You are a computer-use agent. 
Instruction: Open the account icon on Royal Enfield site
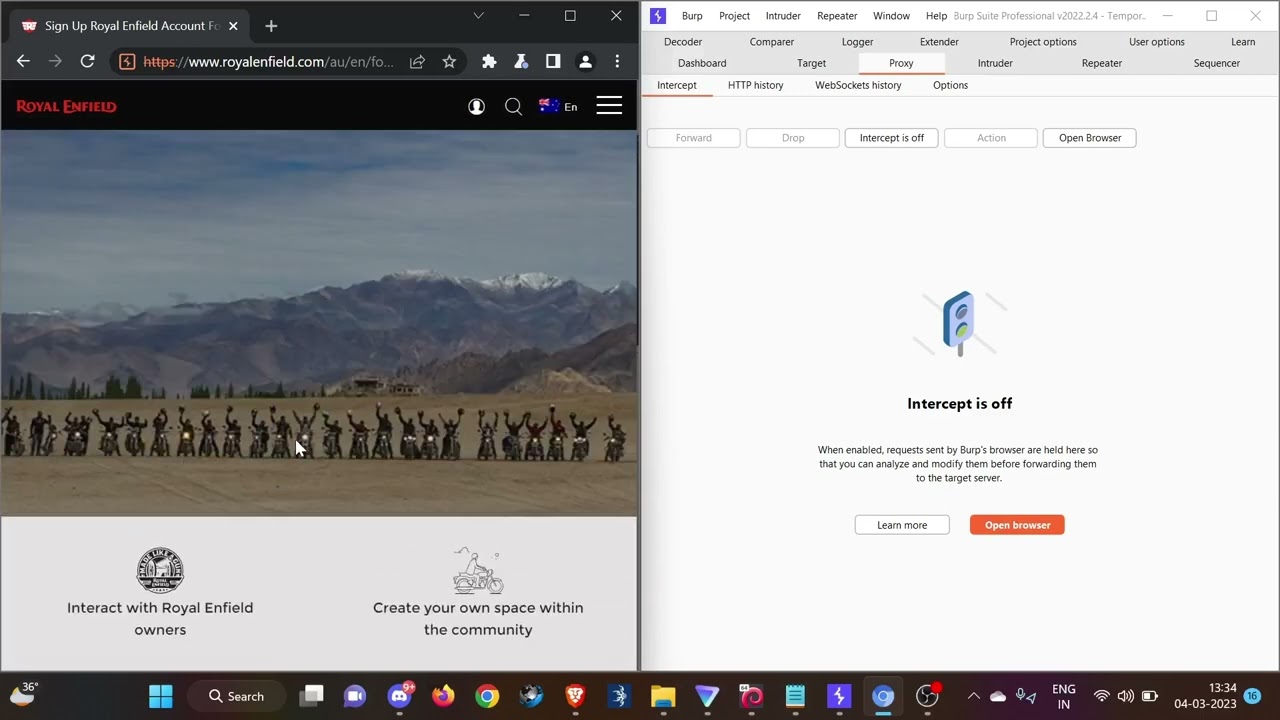coord(476,106)
